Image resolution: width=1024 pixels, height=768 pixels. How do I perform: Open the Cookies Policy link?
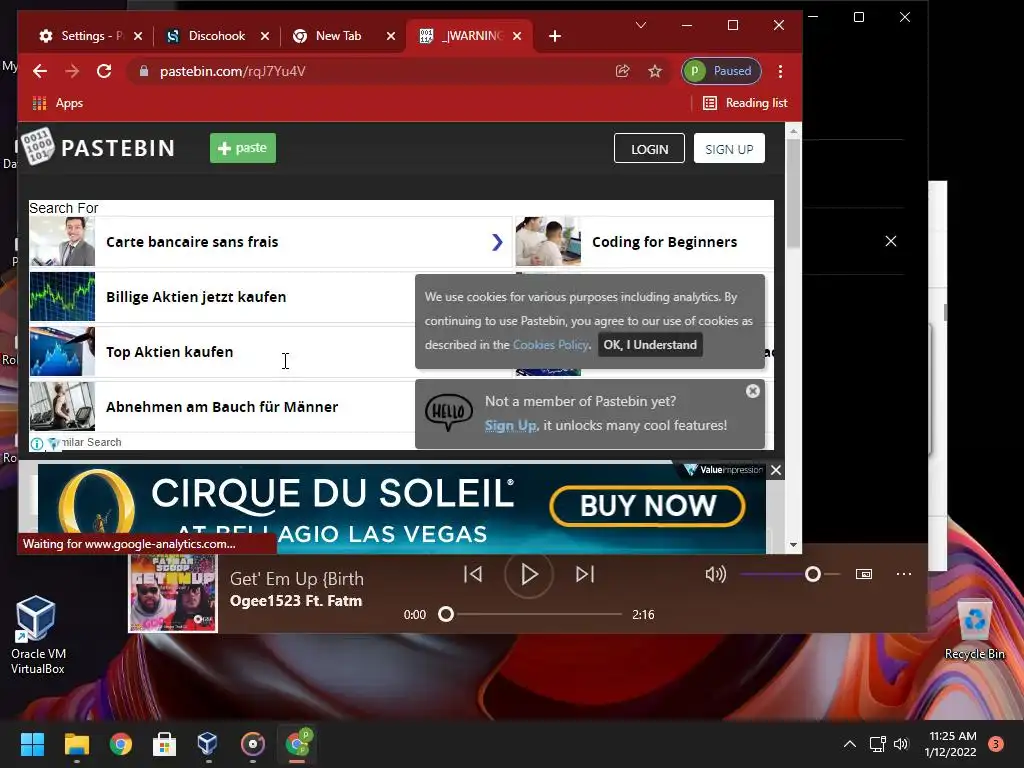pos(551,345)
